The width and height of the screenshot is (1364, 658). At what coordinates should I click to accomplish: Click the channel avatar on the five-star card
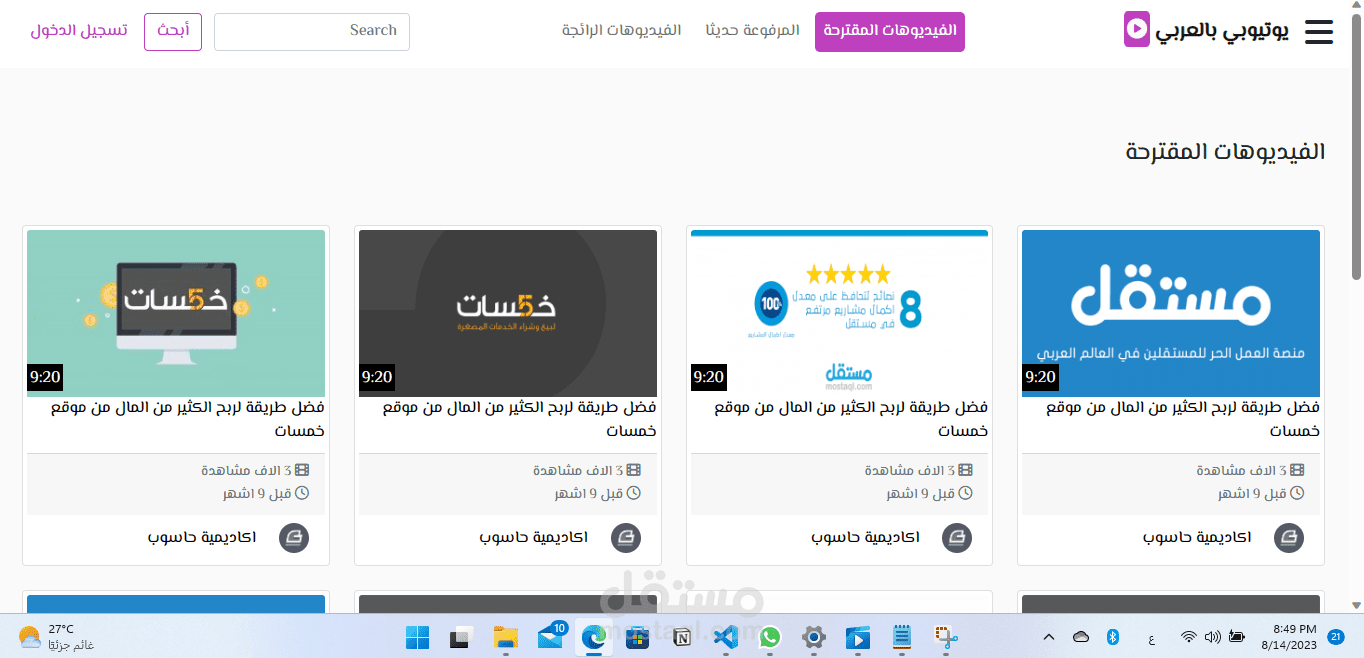point(957,538)
